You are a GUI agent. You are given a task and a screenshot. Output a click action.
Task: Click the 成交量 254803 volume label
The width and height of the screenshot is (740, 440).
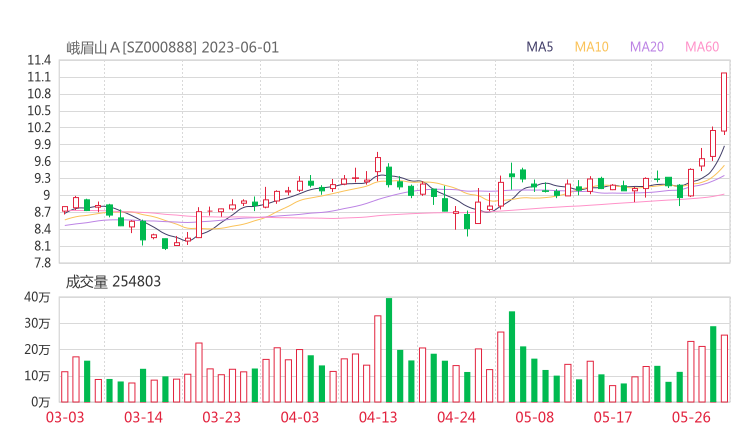(113, 282)
